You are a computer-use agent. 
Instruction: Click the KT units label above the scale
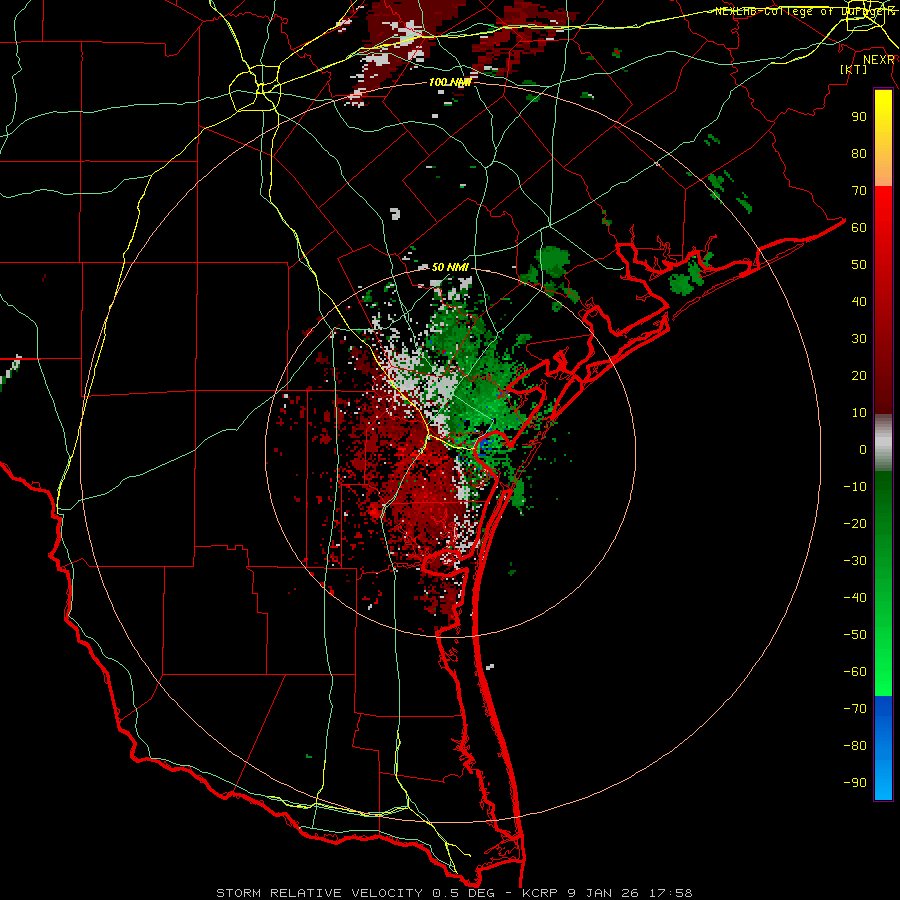point(854,69)
